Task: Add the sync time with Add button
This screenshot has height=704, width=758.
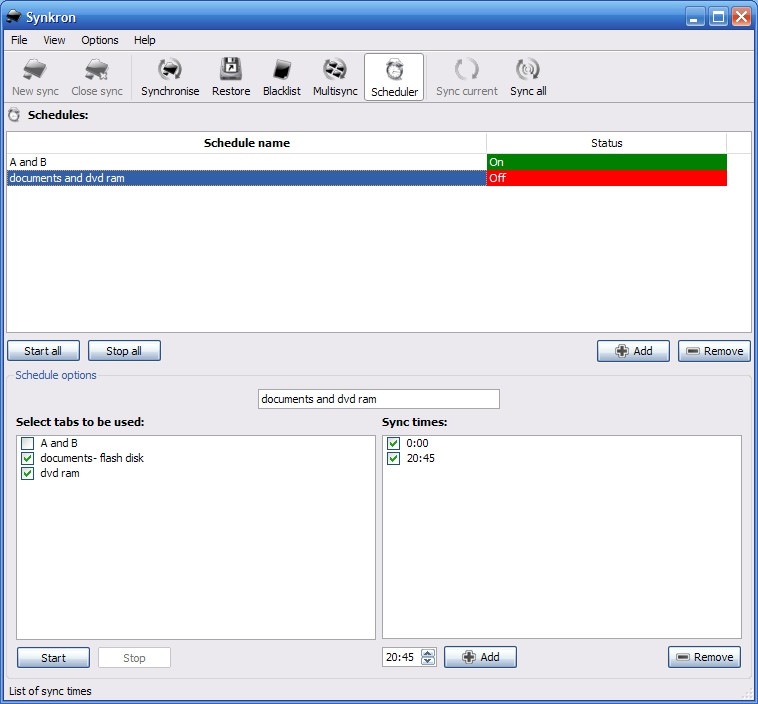Action: coord(480,657)
